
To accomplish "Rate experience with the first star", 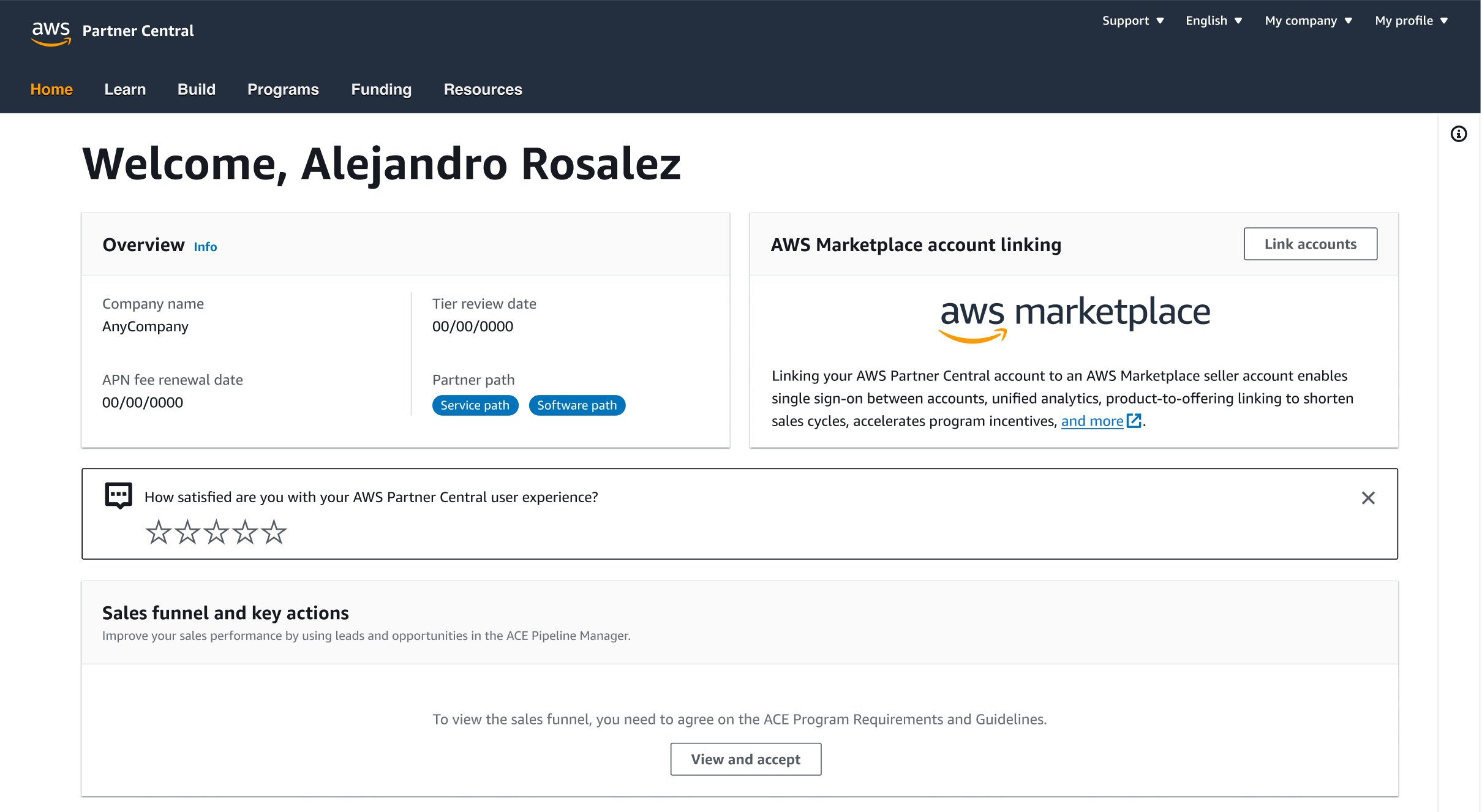I will pos(158,532).
